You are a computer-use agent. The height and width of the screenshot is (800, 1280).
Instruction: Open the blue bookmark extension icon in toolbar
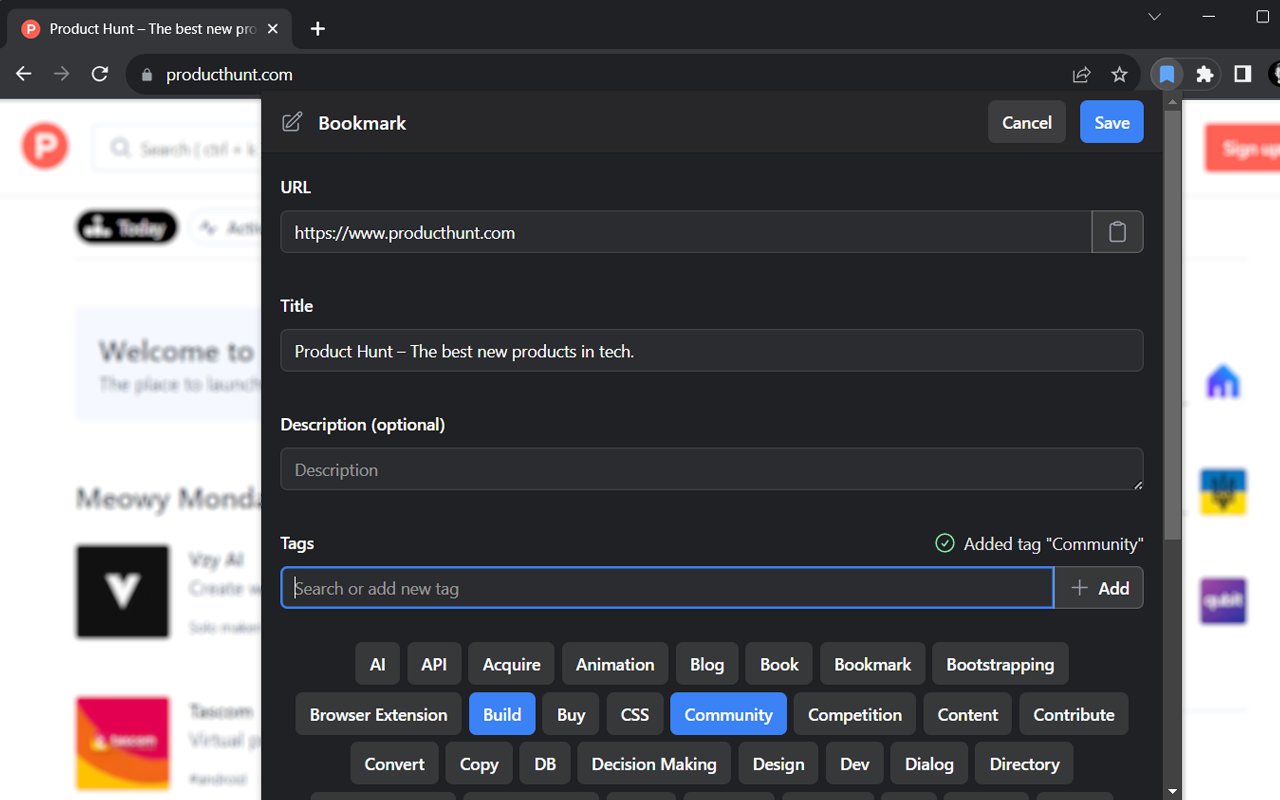click(1166, 74)
